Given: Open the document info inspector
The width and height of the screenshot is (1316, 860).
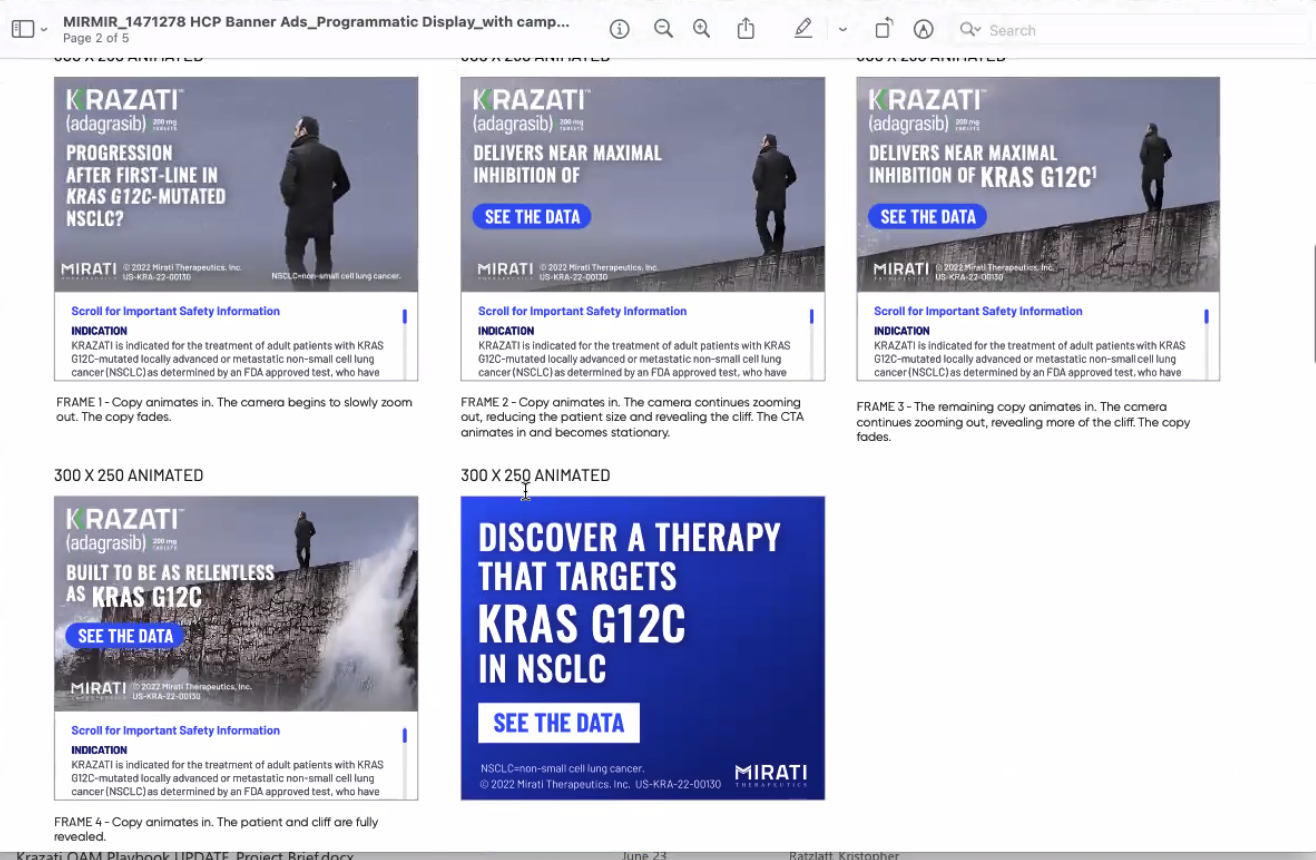Looking at the screenshot, I should coord(619,30).
